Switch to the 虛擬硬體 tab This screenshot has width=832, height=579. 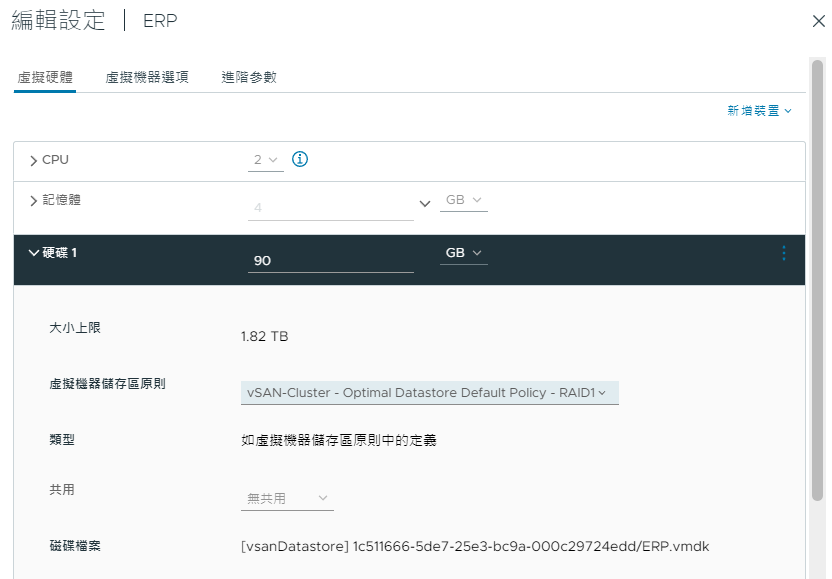[x=45, y=77]
